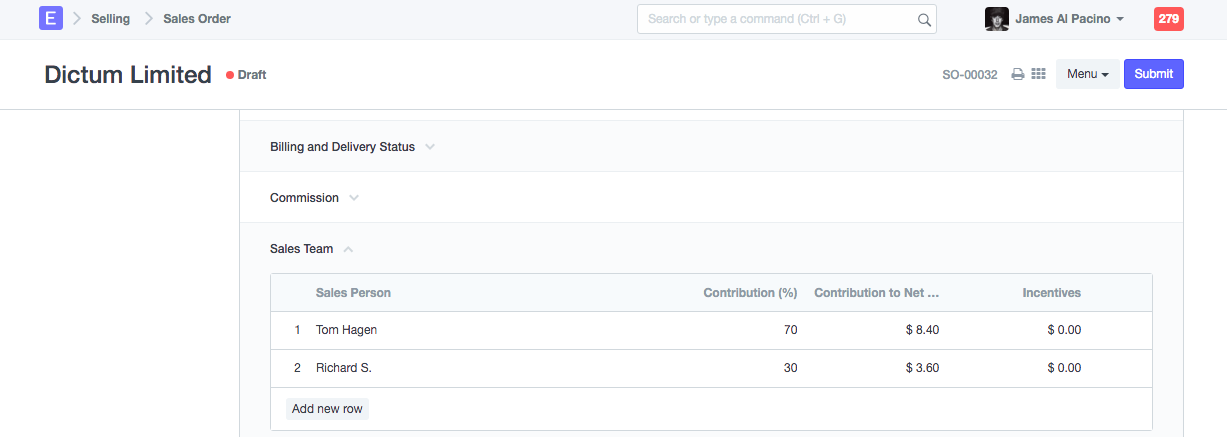Click Add new row in Sales Team
This screenshot has width=1227, height=437.
click(327, 409)
